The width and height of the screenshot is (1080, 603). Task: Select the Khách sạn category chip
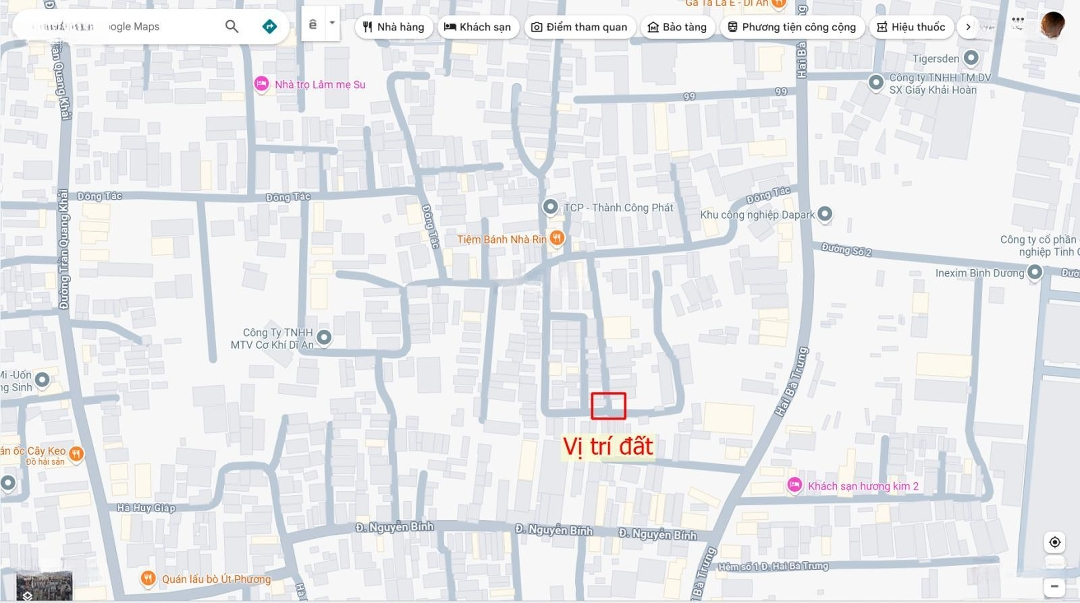click(477, 27)
